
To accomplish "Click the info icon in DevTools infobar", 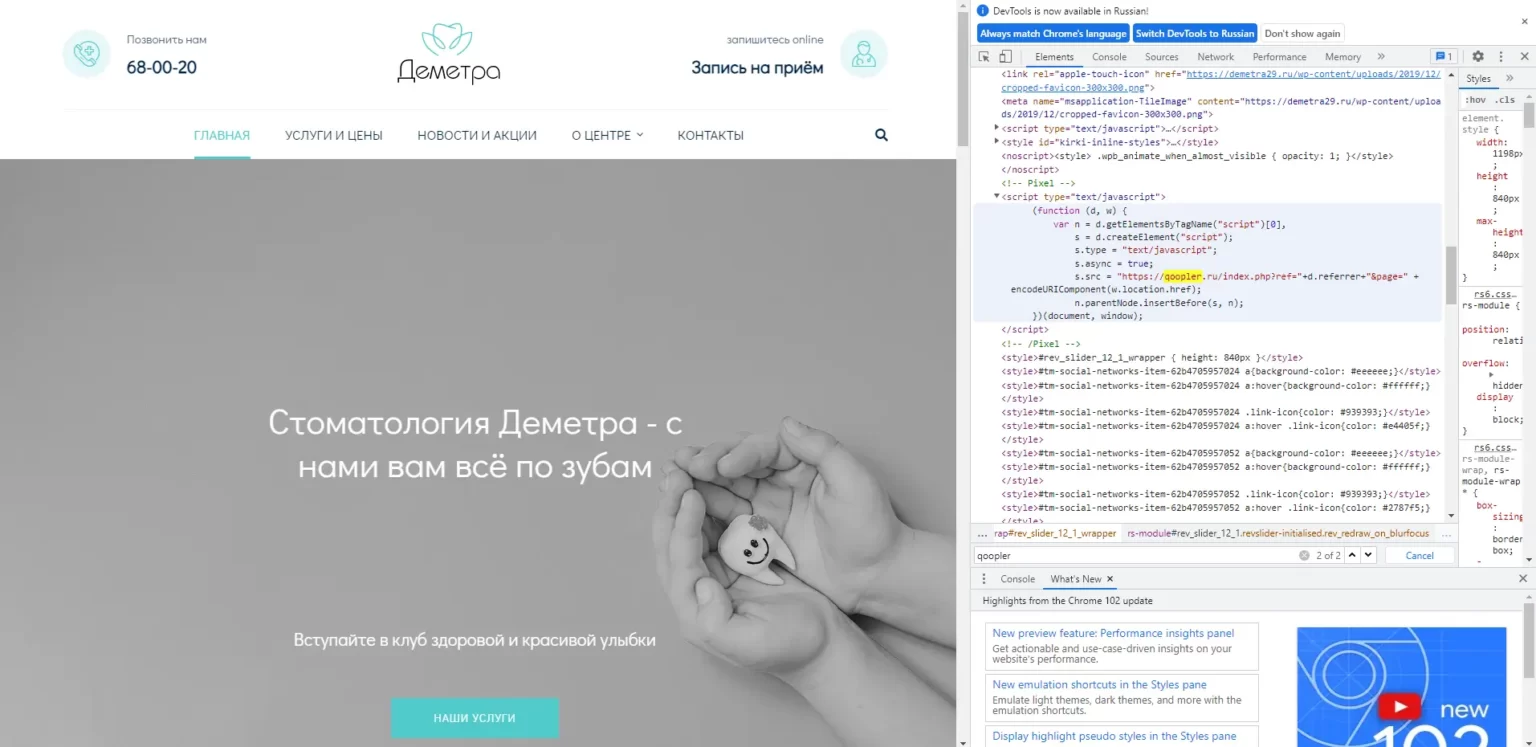I will coord(982,11).
